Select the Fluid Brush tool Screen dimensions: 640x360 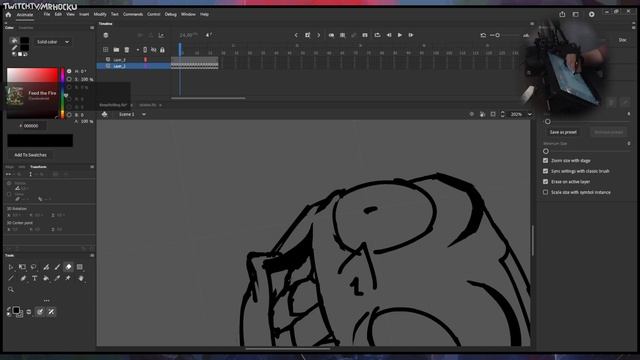(46, 267)
